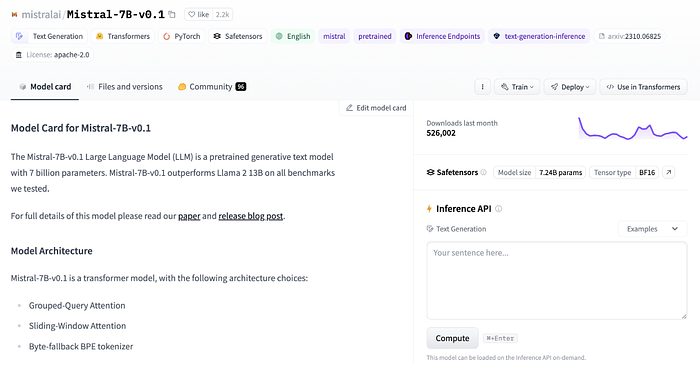
Task: Open the Community tab
Action: 212,87
